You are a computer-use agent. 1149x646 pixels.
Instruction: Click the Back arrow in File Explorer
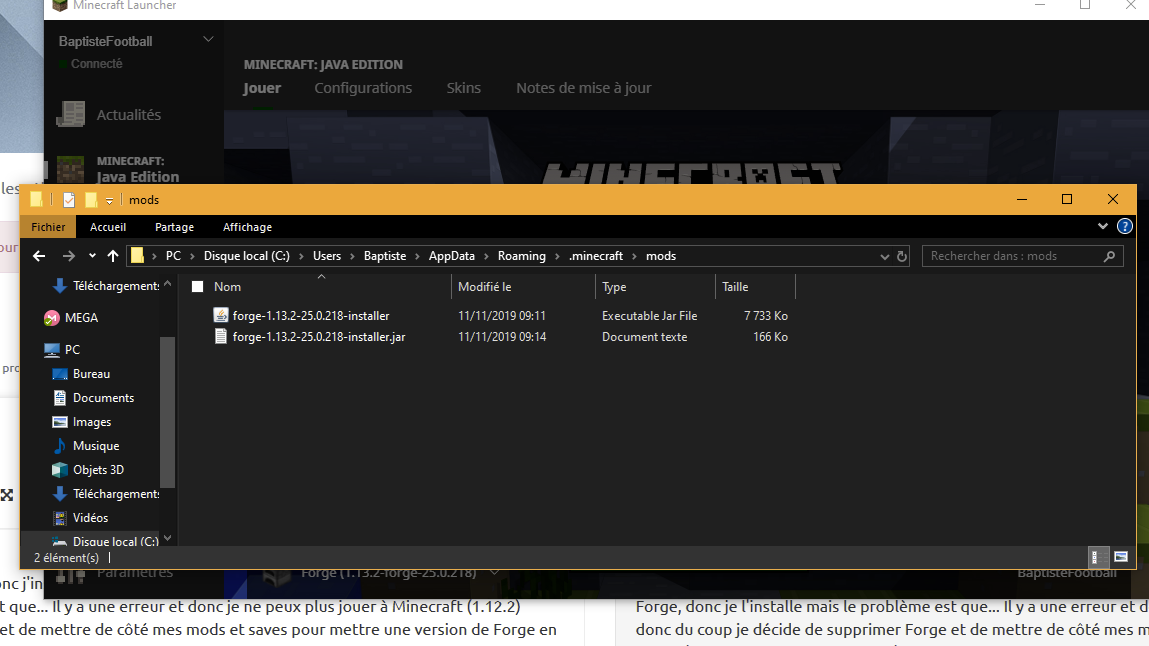point(39,256)
